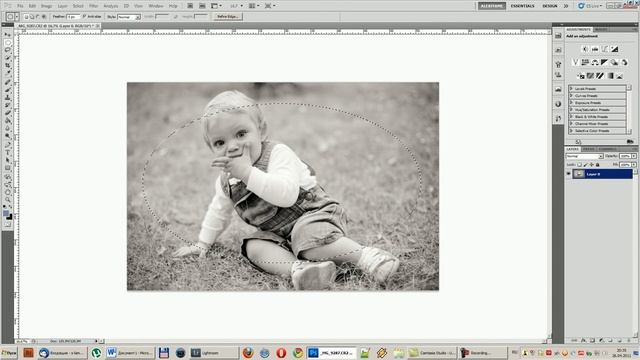Screen dimensions: 640x360
Task: Open the Filter menu
Action: coord(93,6)
